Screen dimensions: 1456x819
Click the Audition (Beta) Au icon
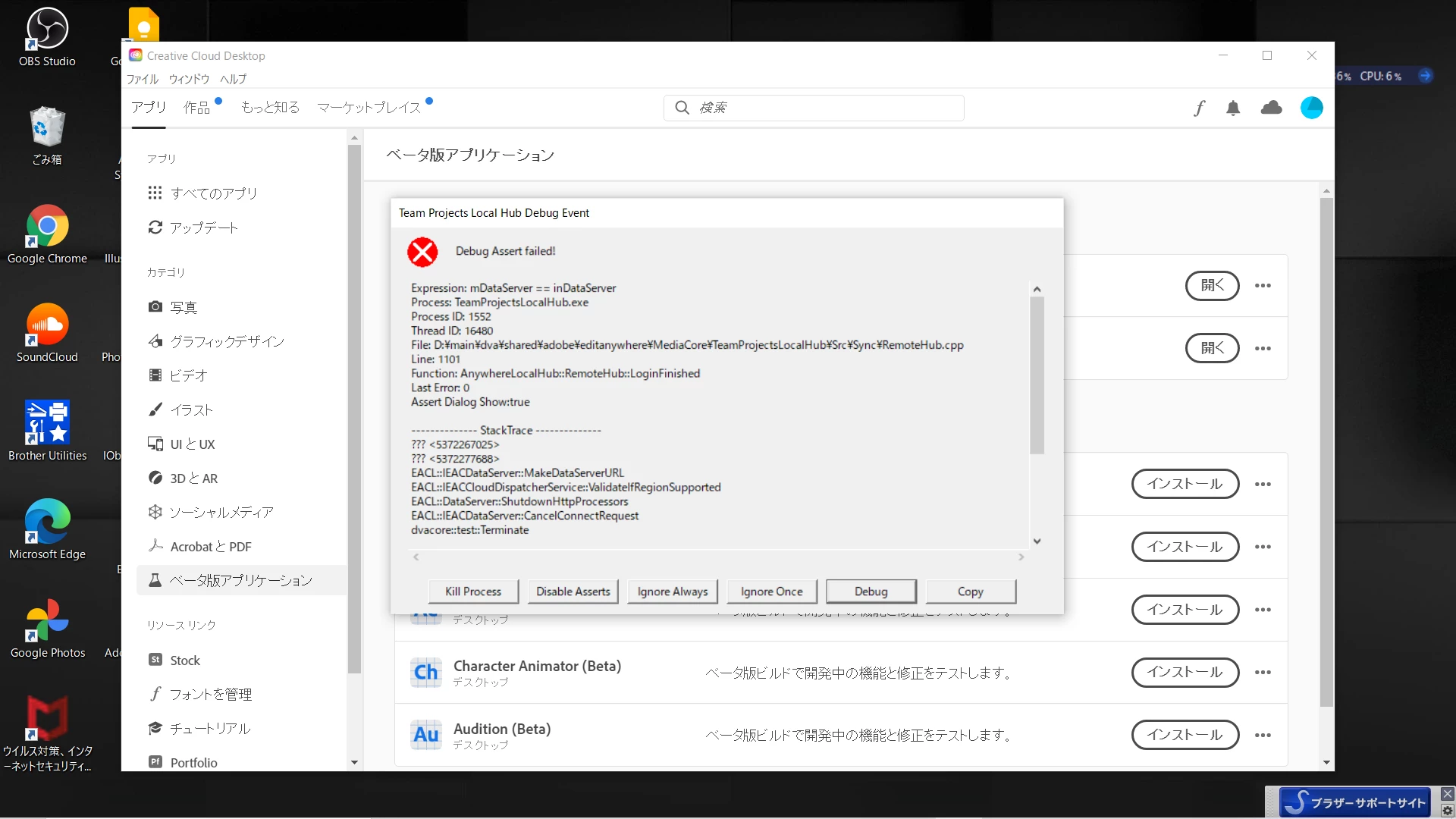[426, 735]
